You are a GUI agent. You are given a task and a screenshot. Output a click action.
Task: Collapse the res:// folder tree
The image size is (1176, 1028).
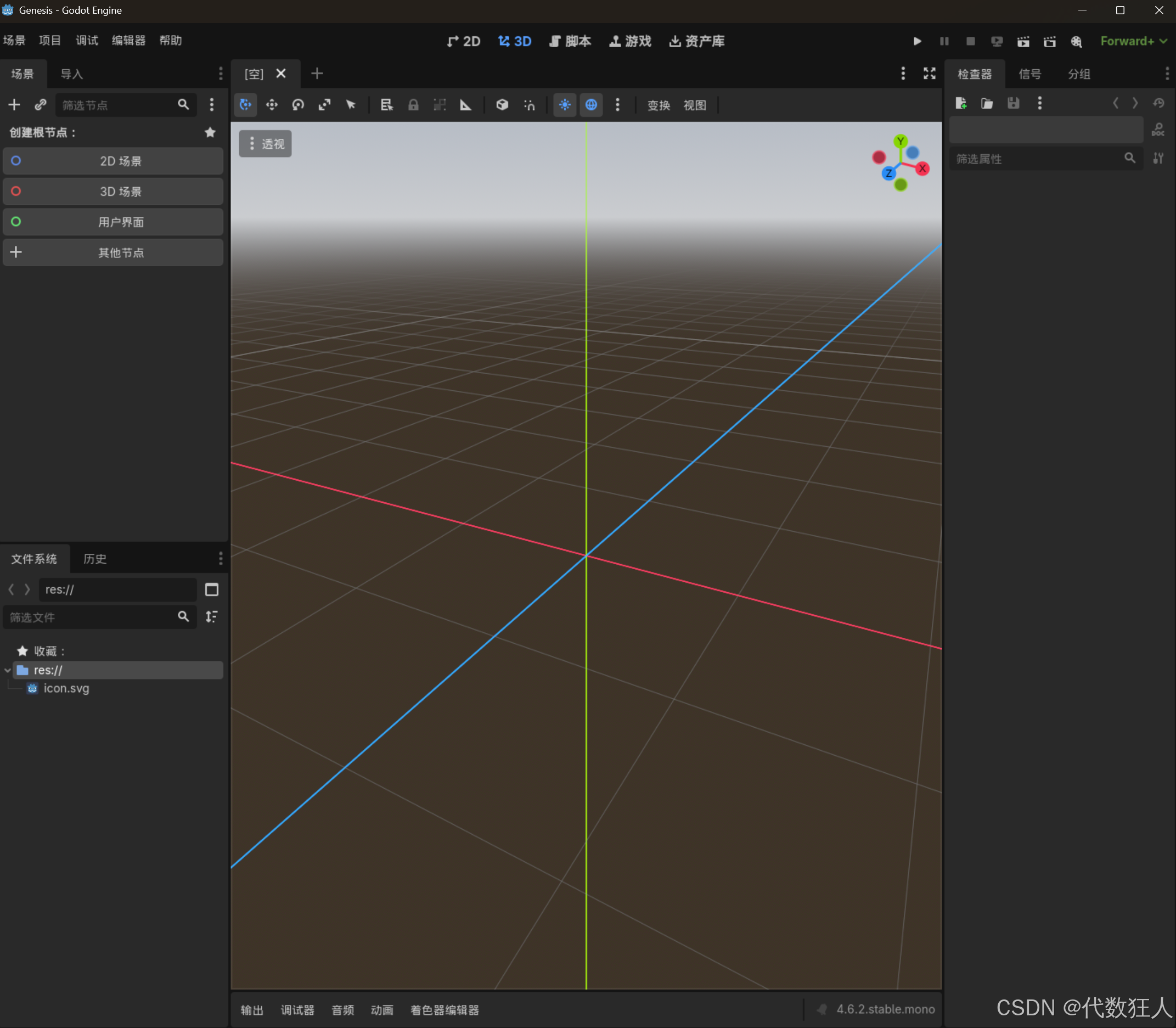tap(8, 670)
